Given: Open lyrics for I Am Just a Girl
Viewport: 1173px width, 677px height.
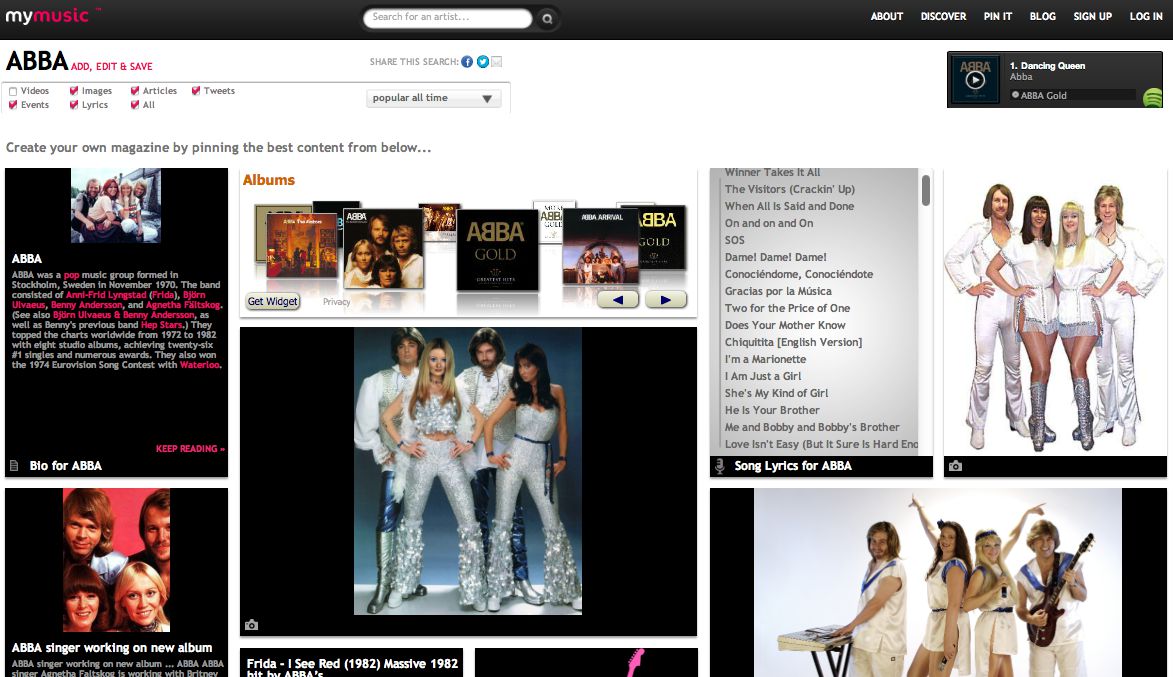Looking at the screenshot, I should [762, 376].
